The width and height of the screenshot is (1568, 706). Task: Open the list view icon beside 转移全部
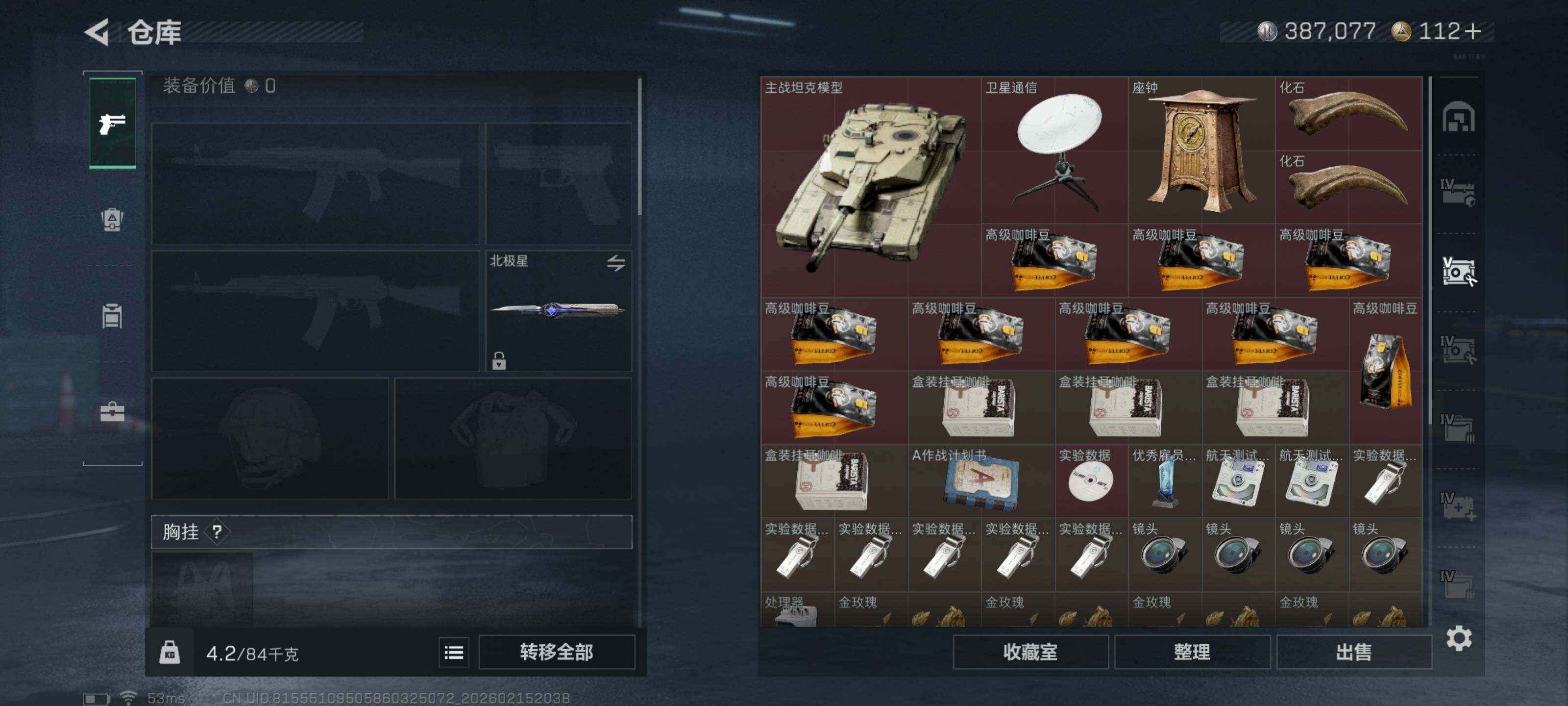click(453, 653)
